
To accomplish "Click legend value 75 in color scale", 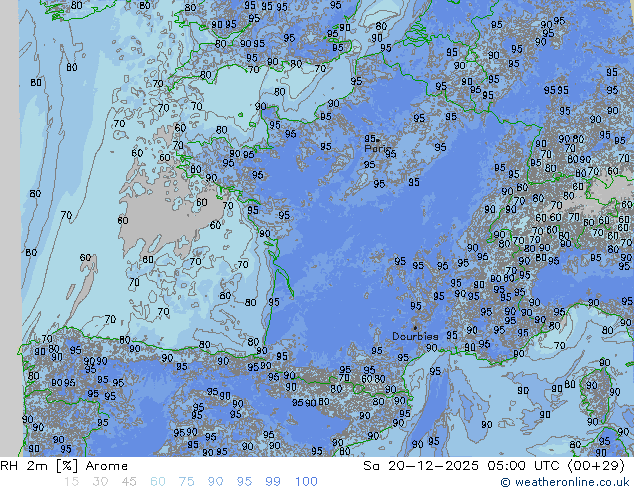I will click(x=187, y=482).
